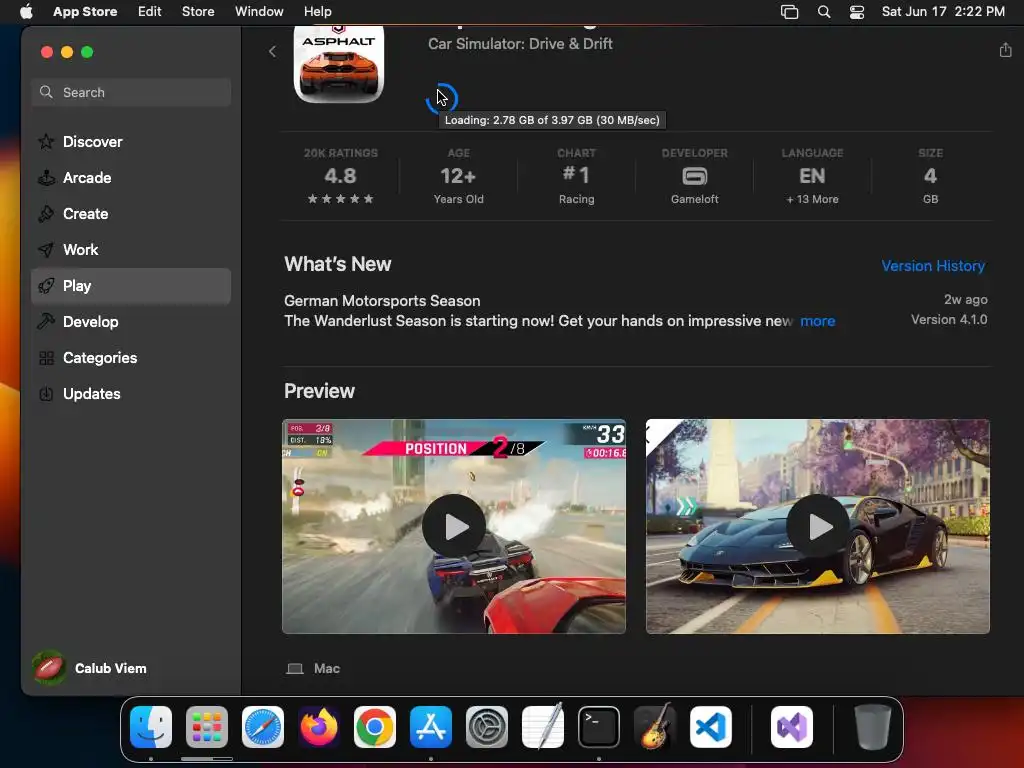Click the Discover star icon
Viewport: 1024px width, 768px height.
(x=46, y=142)
